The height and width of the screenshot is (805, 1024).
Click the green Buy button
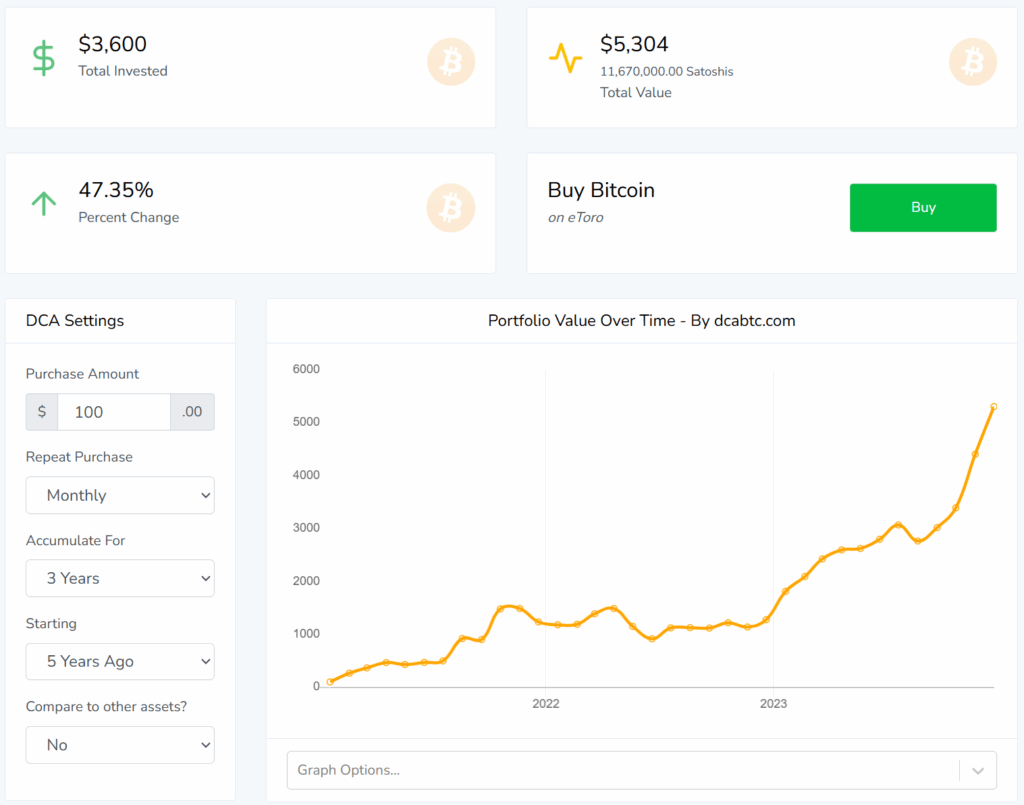[922, 207]
